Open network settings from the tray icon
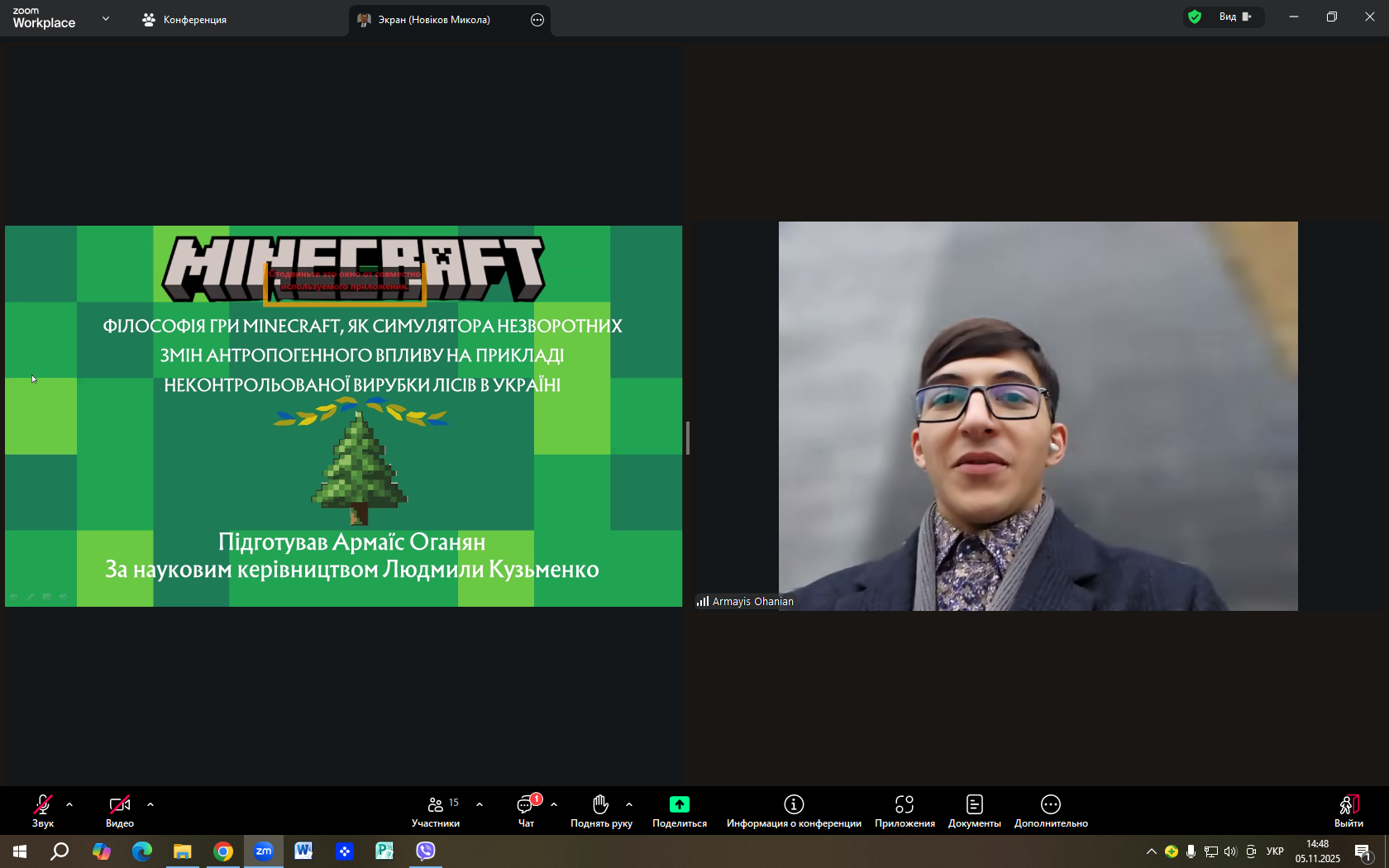Image resolution: width=1389 pixels, height=868 pixels. (1210, 851)
